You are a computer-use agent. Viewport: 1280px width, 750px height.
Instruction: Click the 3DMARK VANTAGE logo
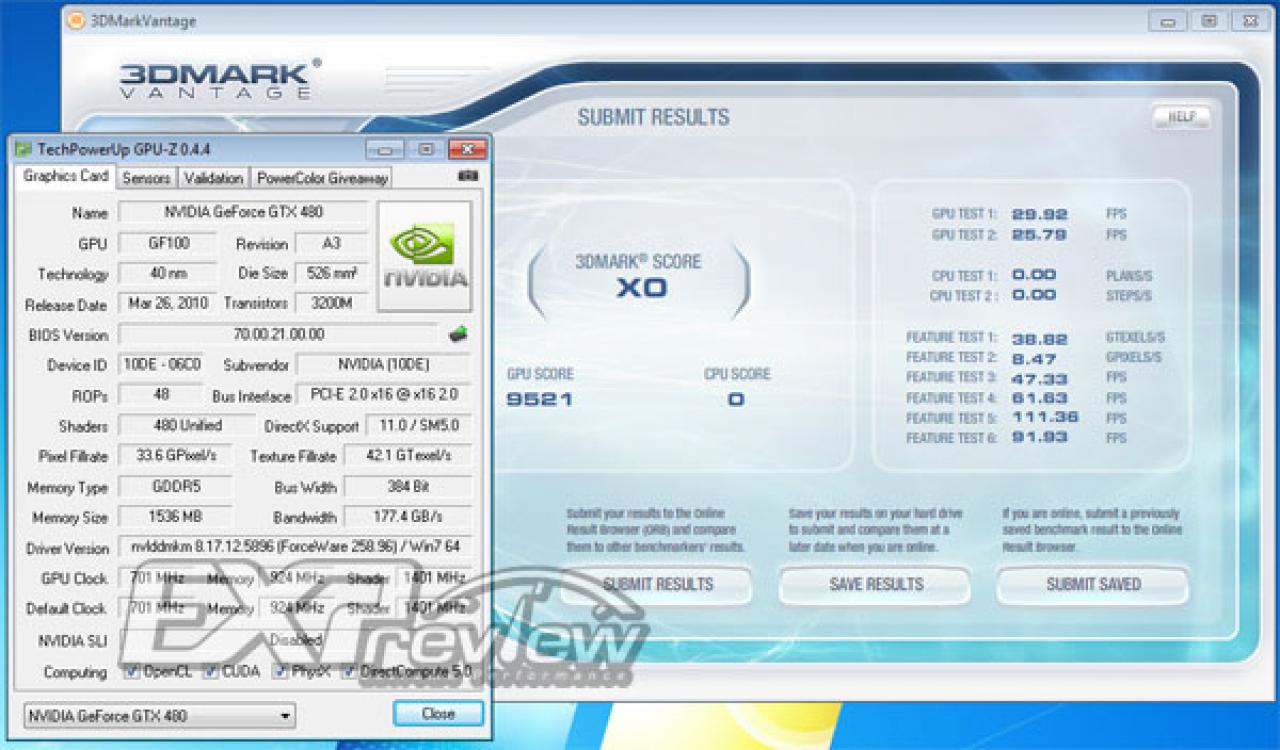(x=219, y=79)
